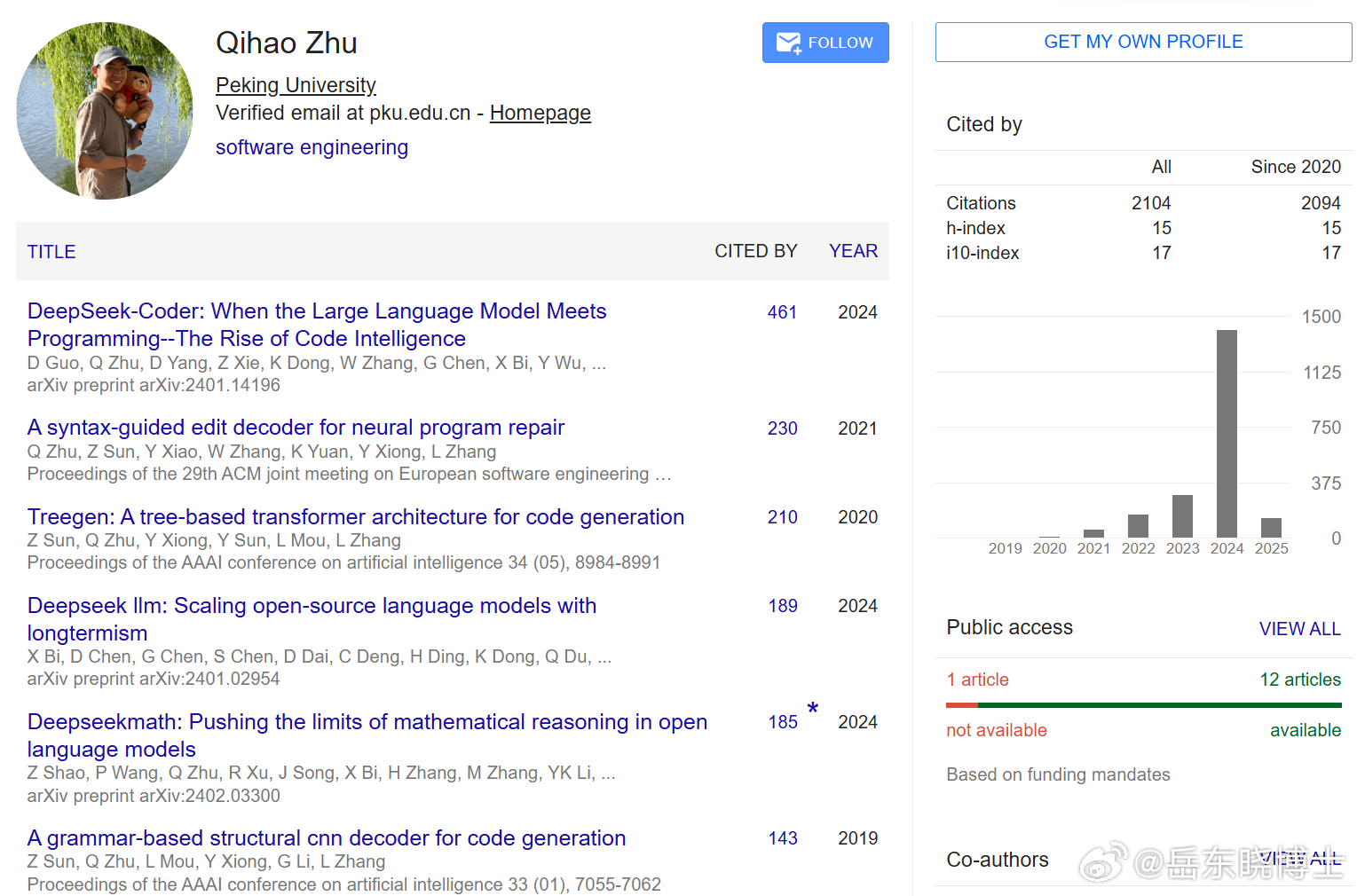Follow Qihao Zhu's profile
The width and height of the screenshot is (1357, 896).
point(825,43)
